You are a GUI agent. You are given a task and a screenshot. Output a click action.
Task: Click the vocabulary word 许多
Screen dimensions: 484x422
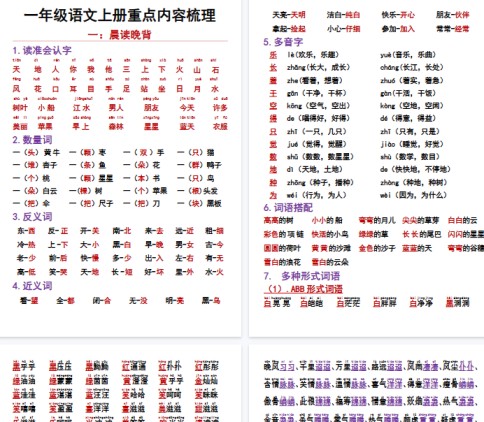tap(220, 108)
